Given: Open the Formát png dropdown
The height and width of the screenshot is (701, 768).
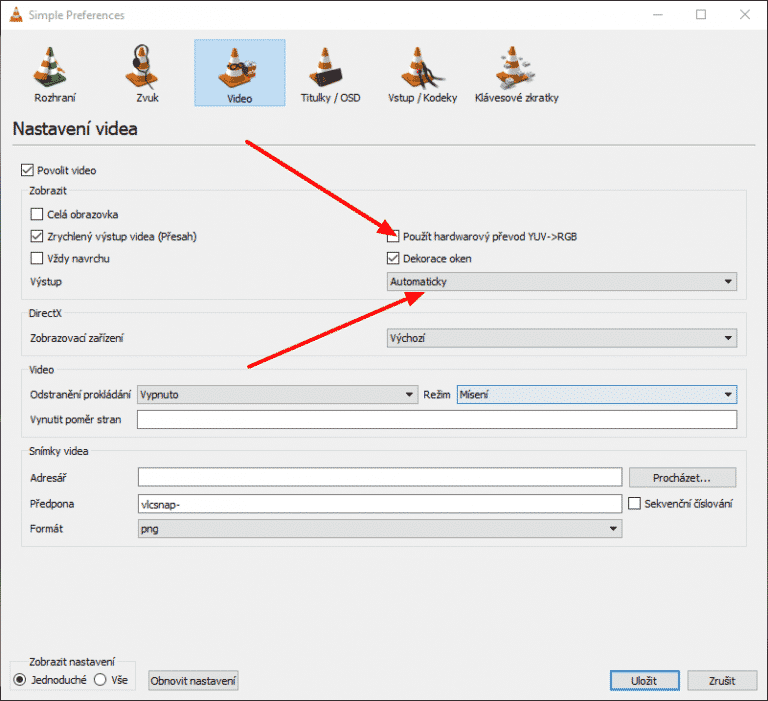Looking at the screenshot, I should point(379,529).
